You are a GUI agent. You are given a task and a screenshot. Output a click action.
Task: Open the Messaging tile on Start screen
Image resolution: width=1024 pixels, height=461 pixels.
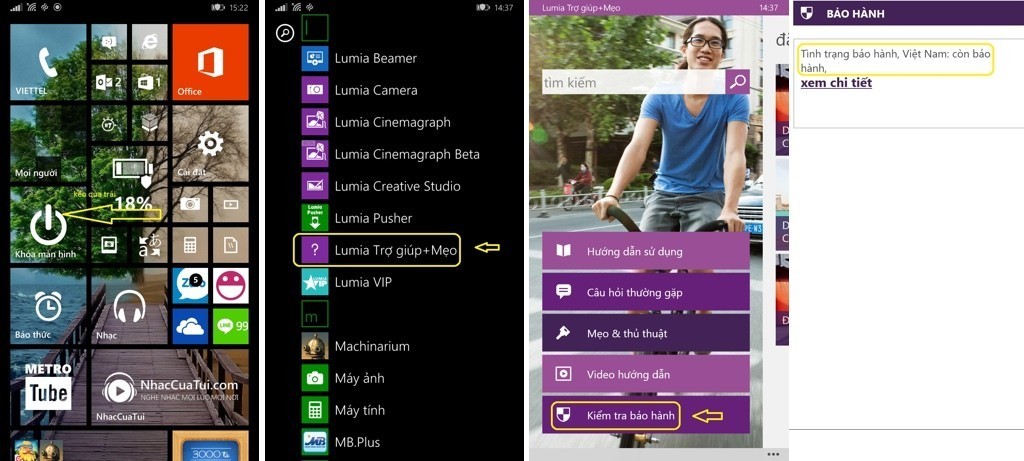tap(109, 42)
